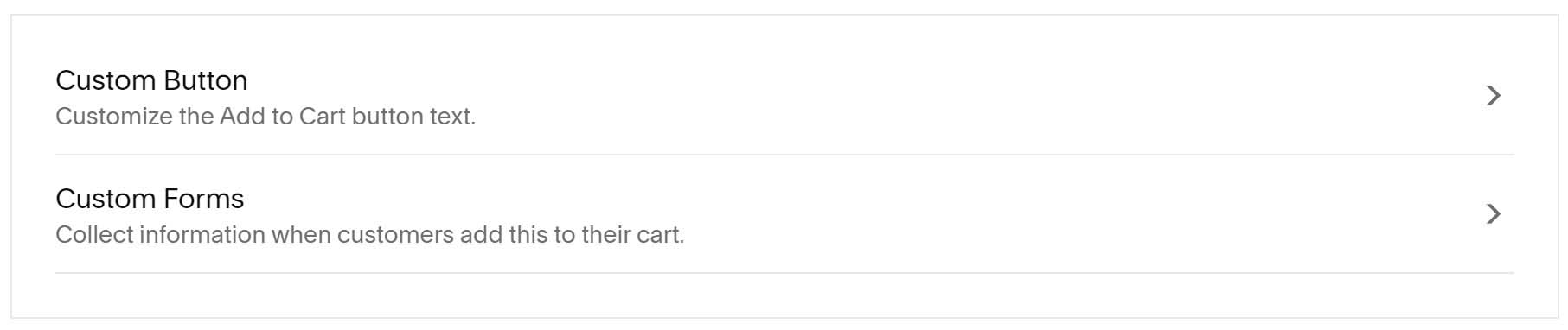The image size is (1568, 330).
Task: Click empty space in the Custom Button row
Action: tap(951, 96)
